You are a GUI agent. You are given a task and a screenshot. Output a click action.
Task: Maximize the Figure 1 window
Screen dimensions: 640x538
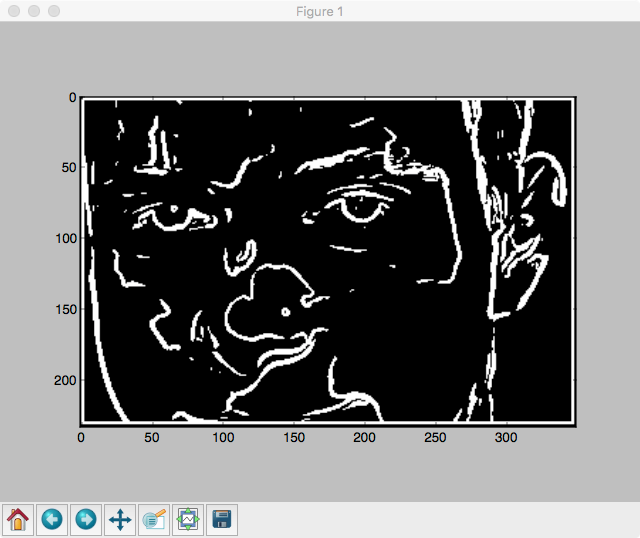[54, 11]
